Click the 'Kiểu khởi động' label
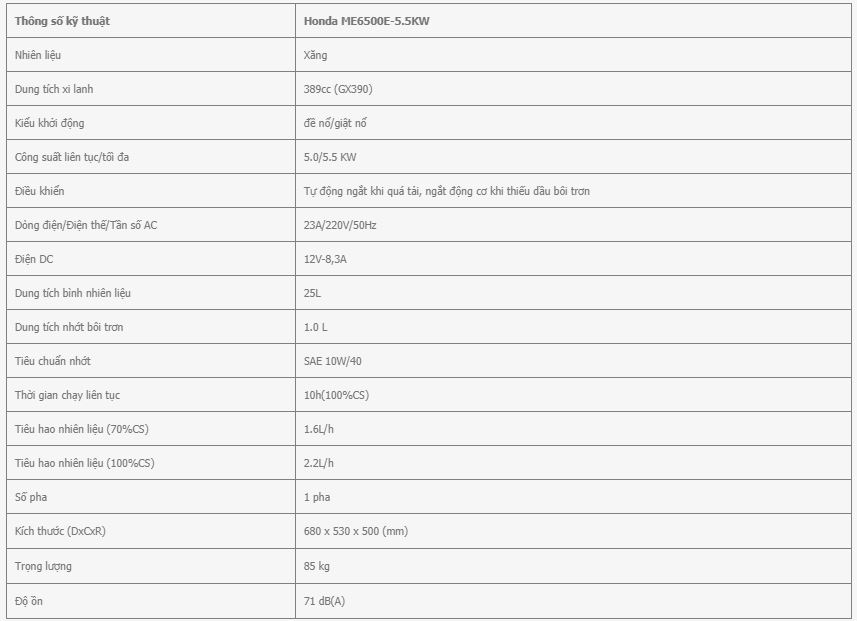This screenshot has height=621, width=857. tap(49, 122)
